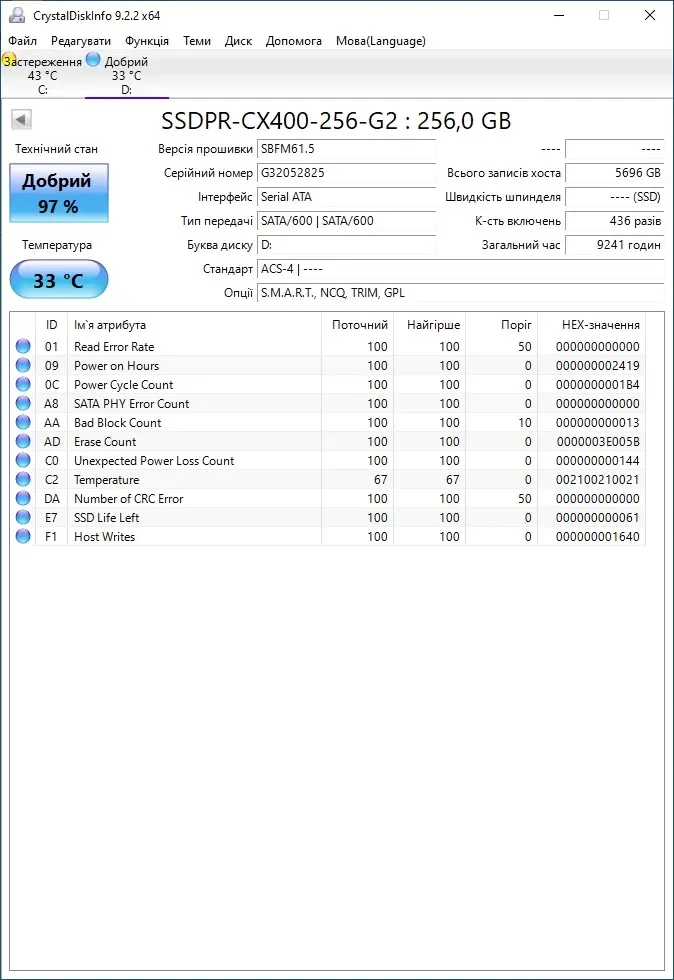Select the SATA PHY Error Count attribute name
The width and height of the screenshot is (674, 980).
point(131,404)
